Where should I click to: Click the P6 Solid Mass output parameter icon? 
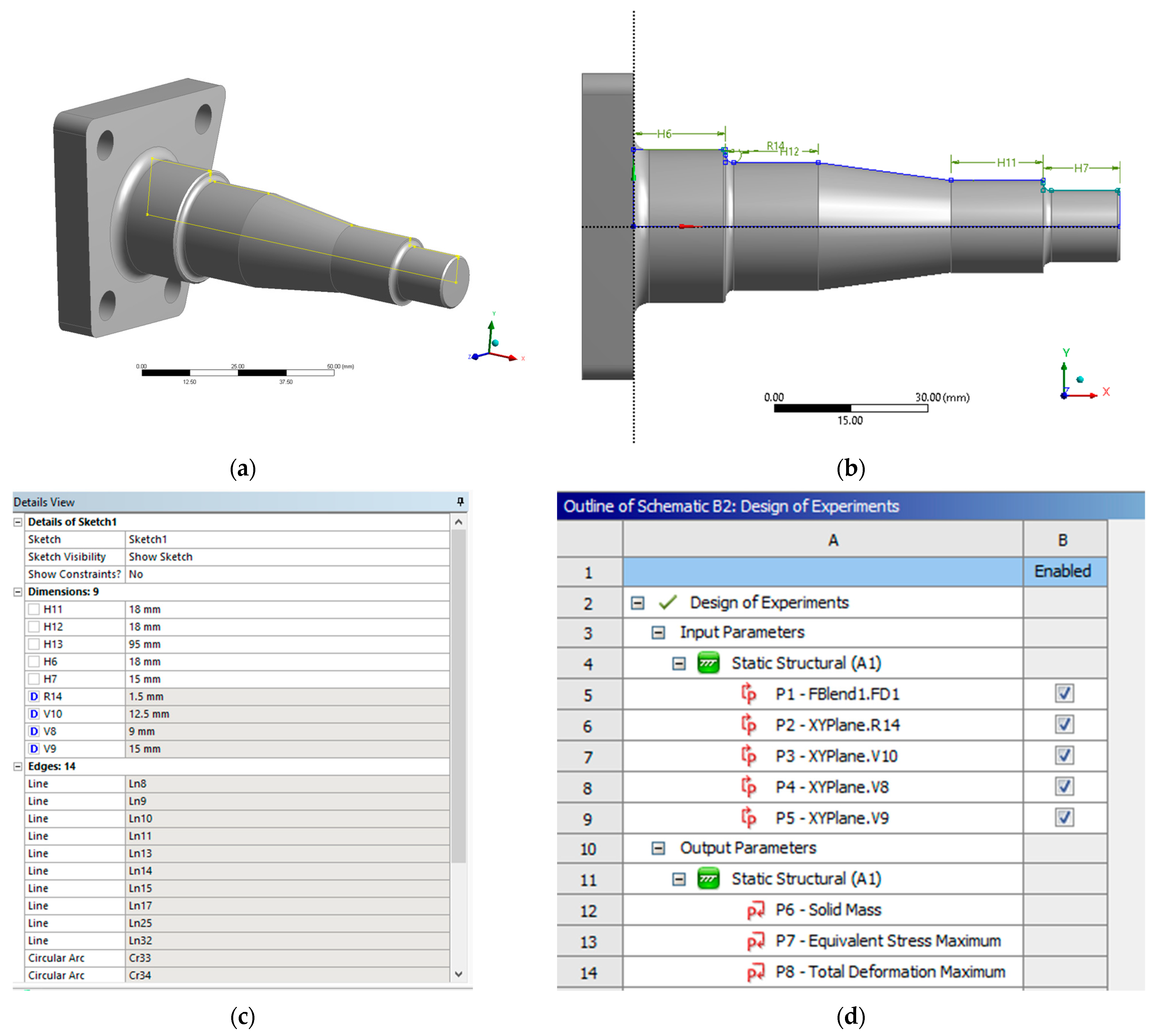tap(755, 910)
